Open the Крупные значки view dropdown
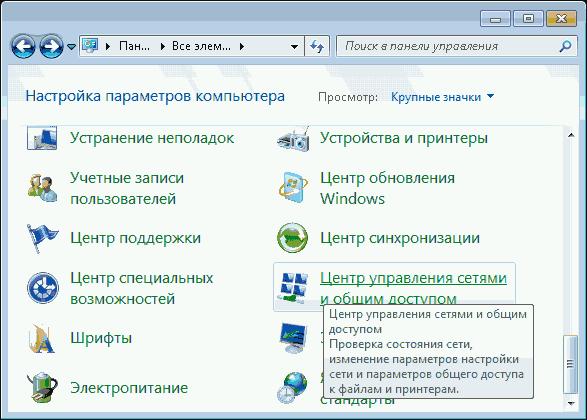Image resolution: width=587 pixels, height=420 pixels. 442,97
